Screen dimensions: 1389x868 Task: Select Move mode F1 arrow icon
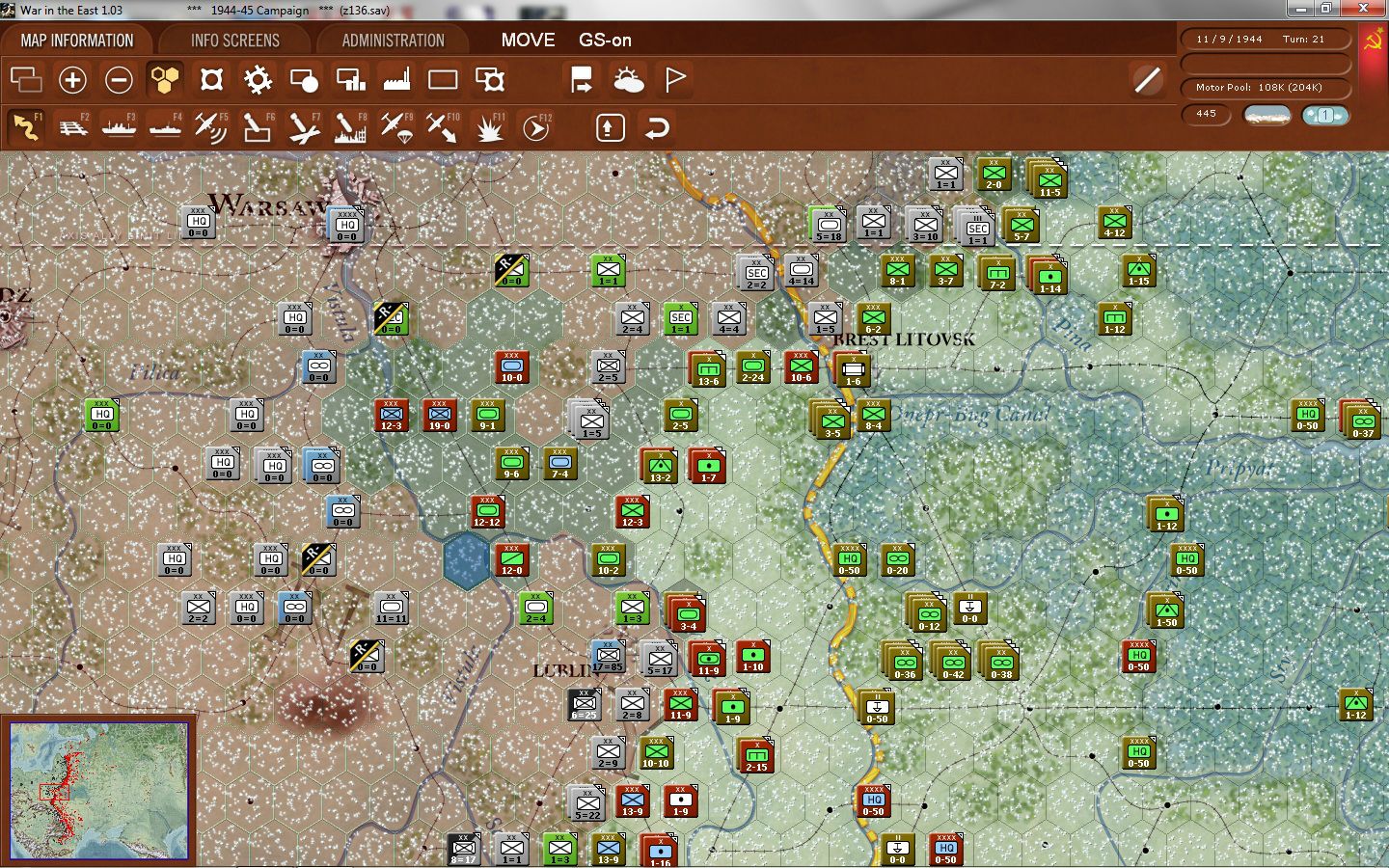(26, 127)
